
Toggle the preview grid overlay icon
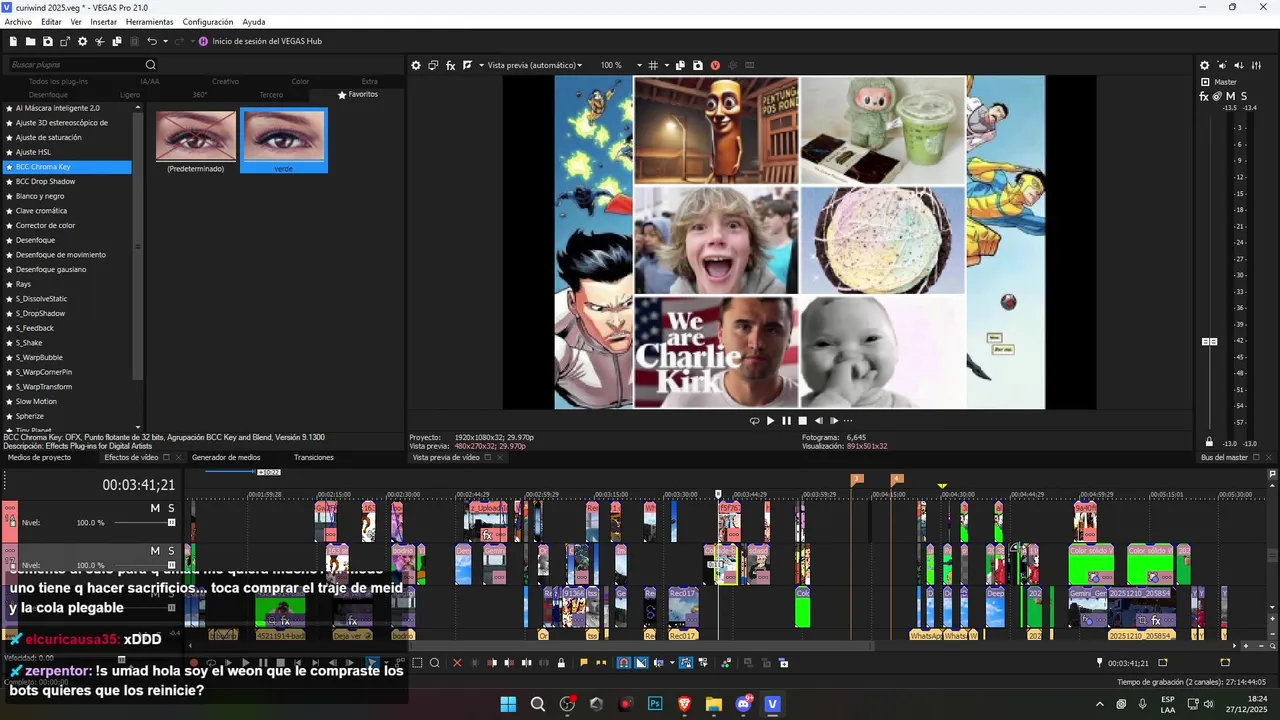pyautogui.click(x=653, y=65)
